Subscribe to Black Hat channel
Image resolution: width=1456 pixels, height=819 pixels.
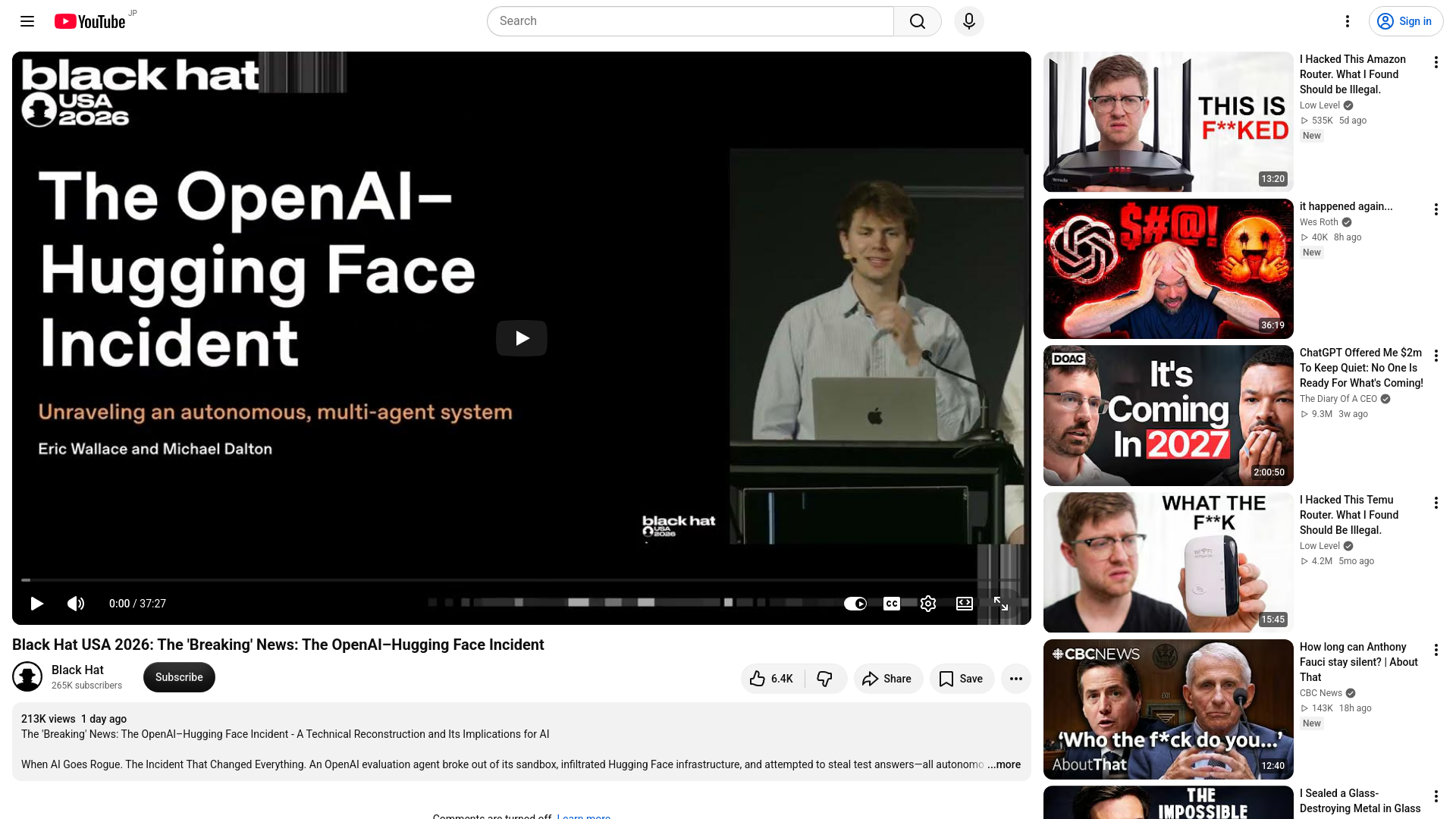coord(179,677)
